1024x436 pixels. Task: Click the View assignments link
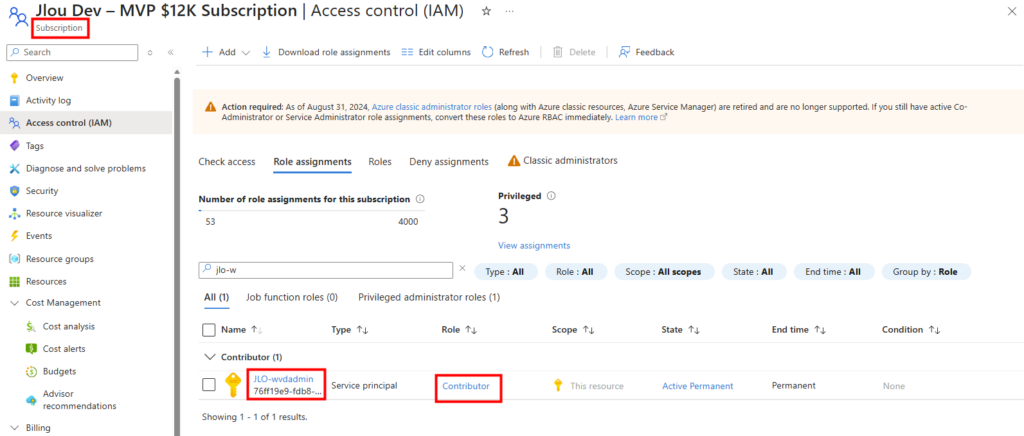coord(534,245)
